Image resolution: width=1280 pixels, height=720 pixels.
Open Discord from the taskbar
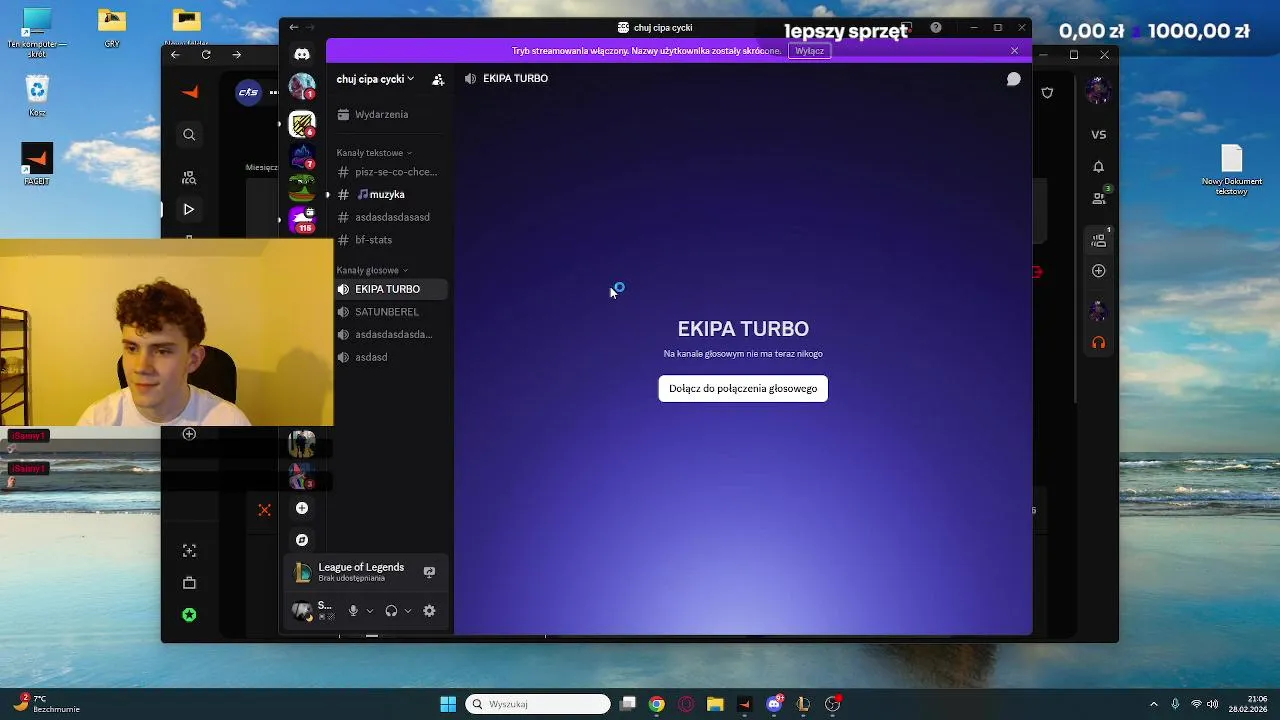(x=774, y=704)
